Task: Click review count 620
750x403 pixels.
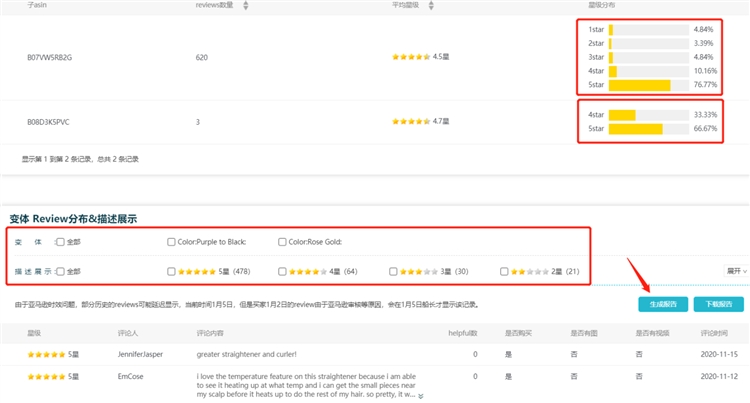Action: (201, 57)
